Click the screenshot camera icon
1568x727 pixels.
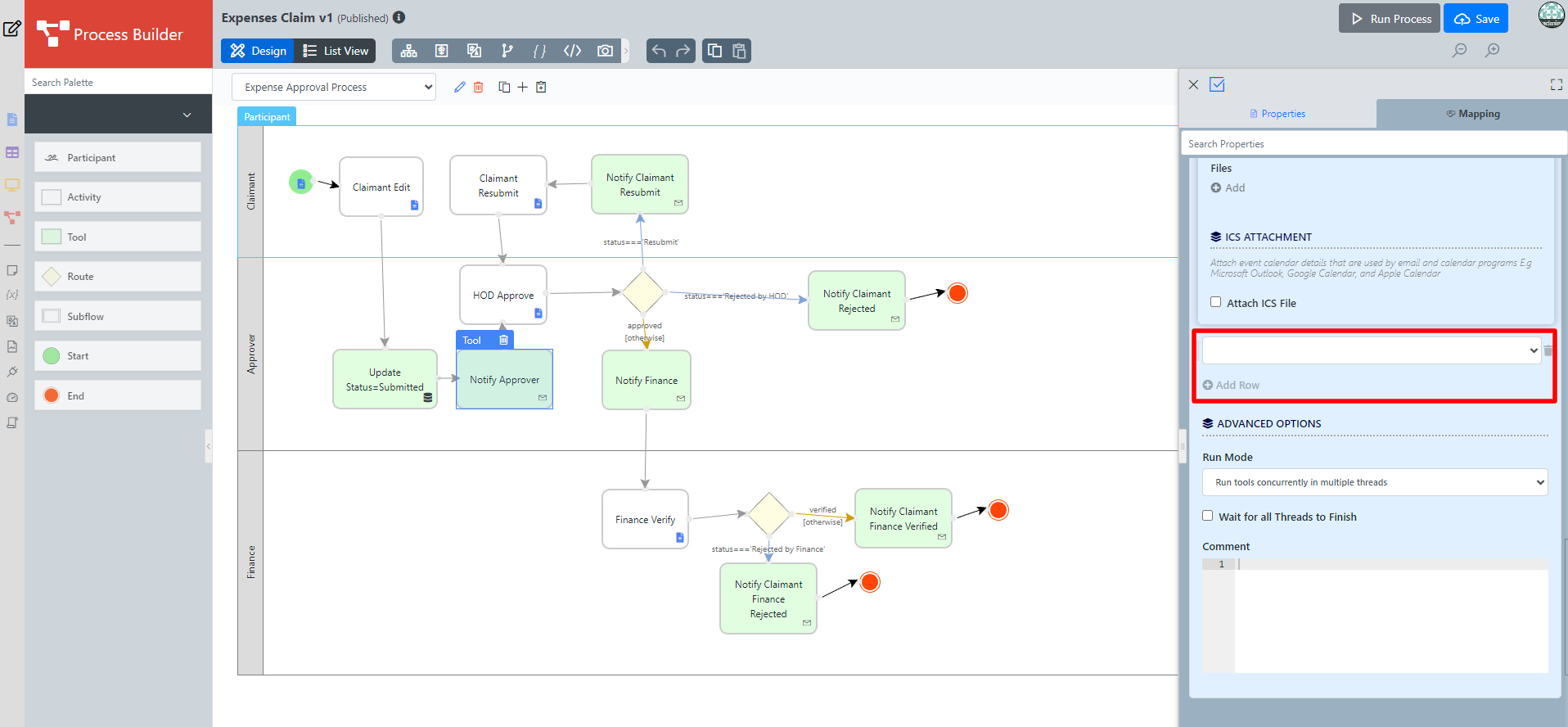(x=605, y=51)
